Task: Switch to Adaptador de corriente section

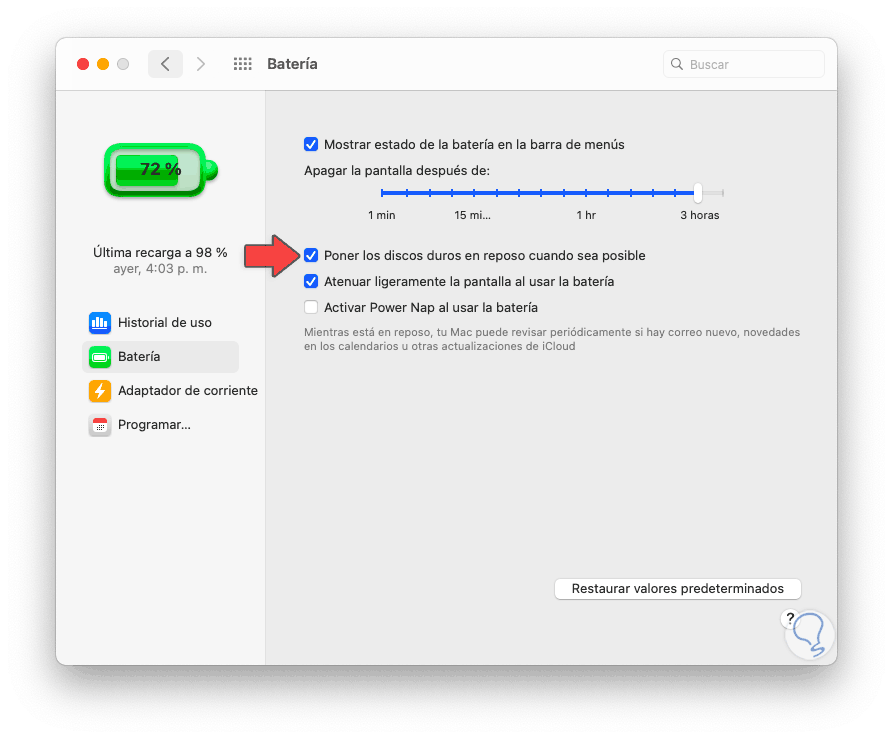Action: click(x=187, y=391)
